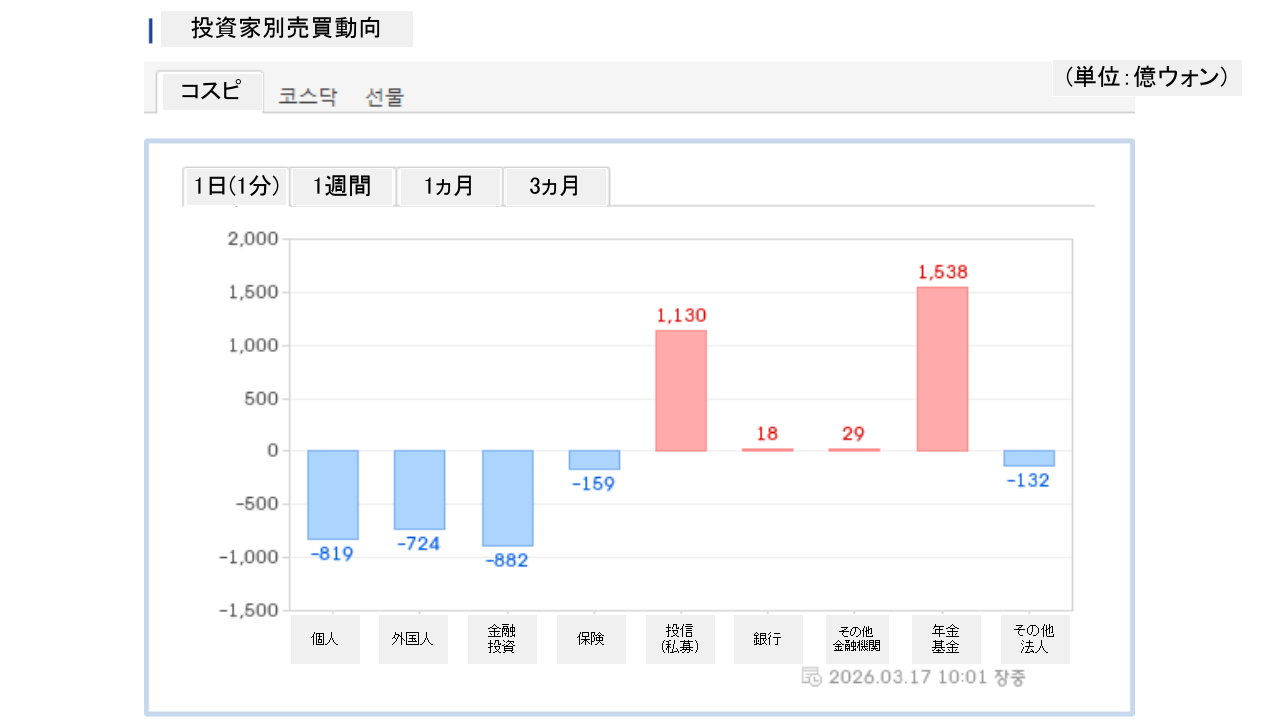1280x720 pixels.
Task: Click the 外国人 bar showing -724
Action: (419, 490)
